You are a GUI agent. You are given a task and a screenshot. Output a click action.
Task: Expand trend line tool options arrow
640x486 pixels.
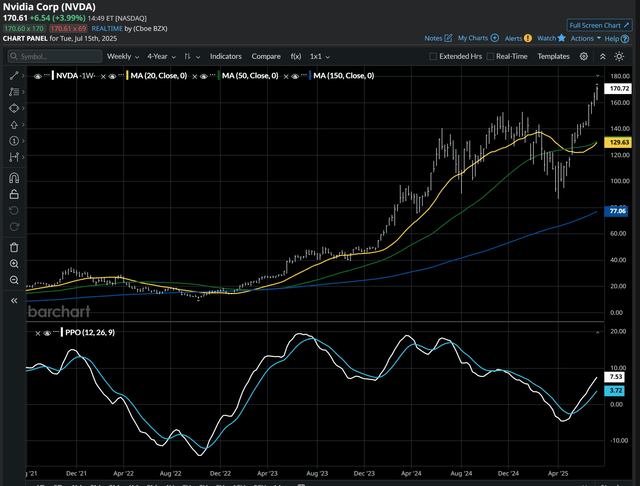pos(23,75)
